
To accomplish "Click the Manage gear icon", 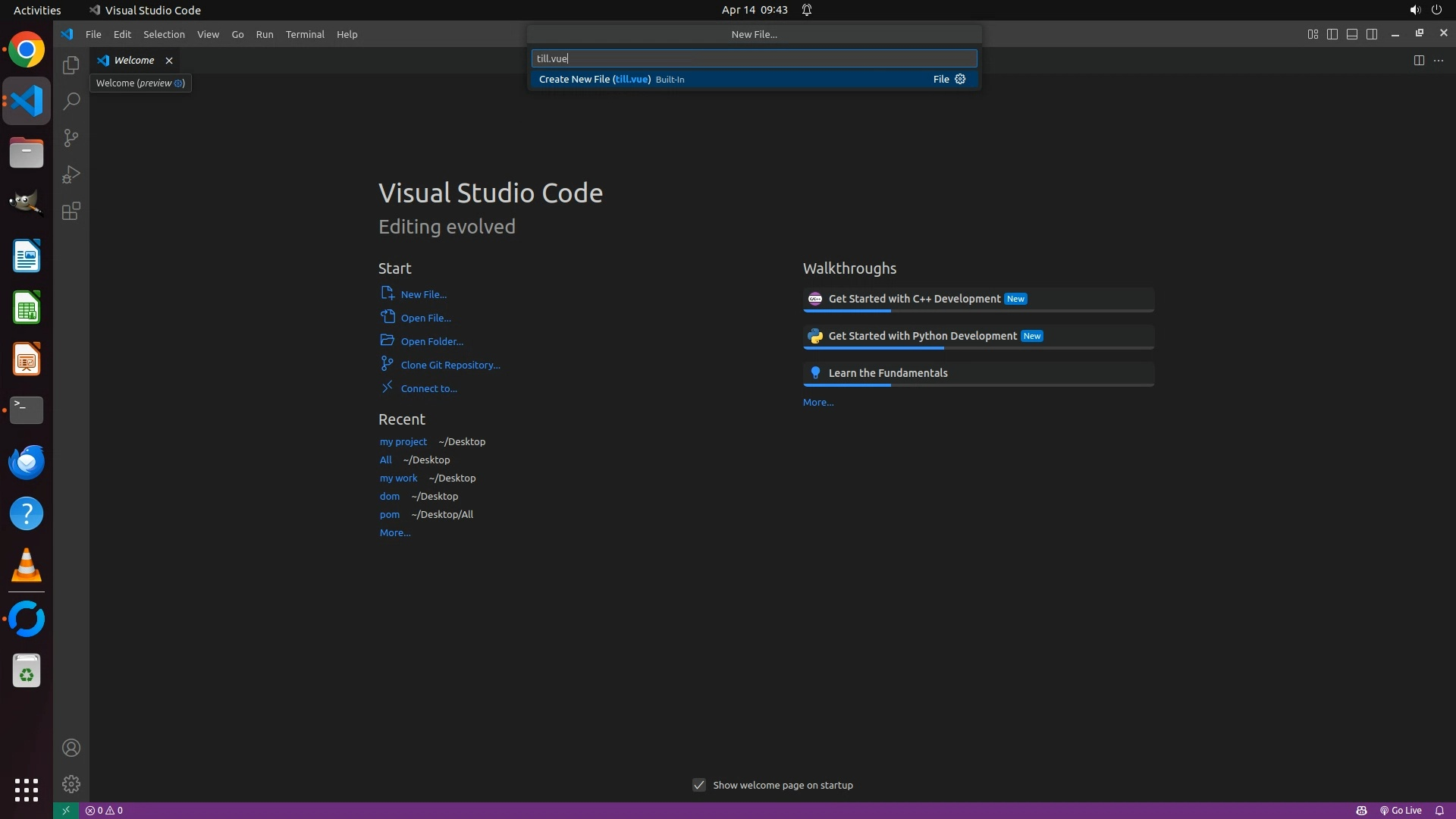I will [71, 784].
